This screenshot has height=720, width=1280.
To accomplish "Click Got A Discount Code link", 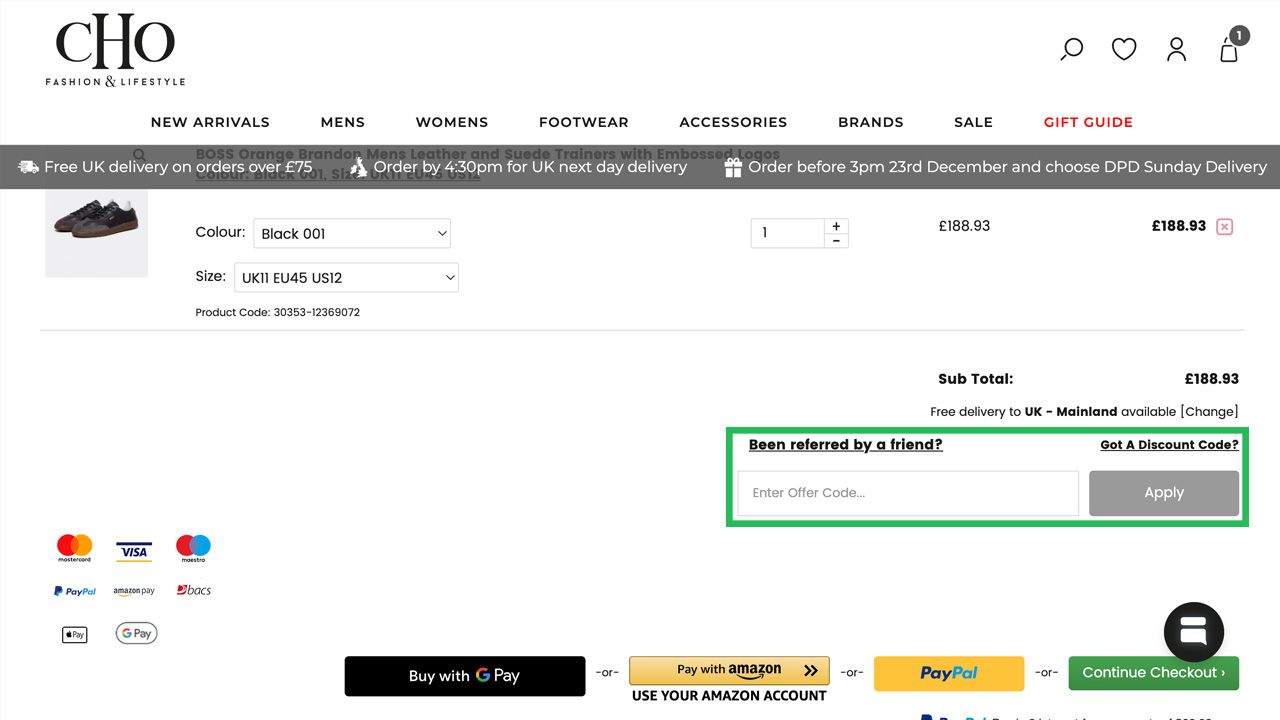I will pyautogui.click(x=1170, y=445).
